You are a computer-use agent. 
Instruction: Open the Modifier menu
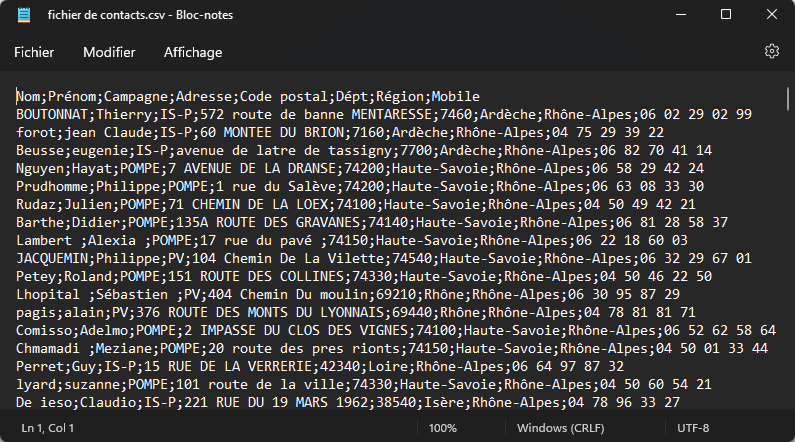[109, 52]
